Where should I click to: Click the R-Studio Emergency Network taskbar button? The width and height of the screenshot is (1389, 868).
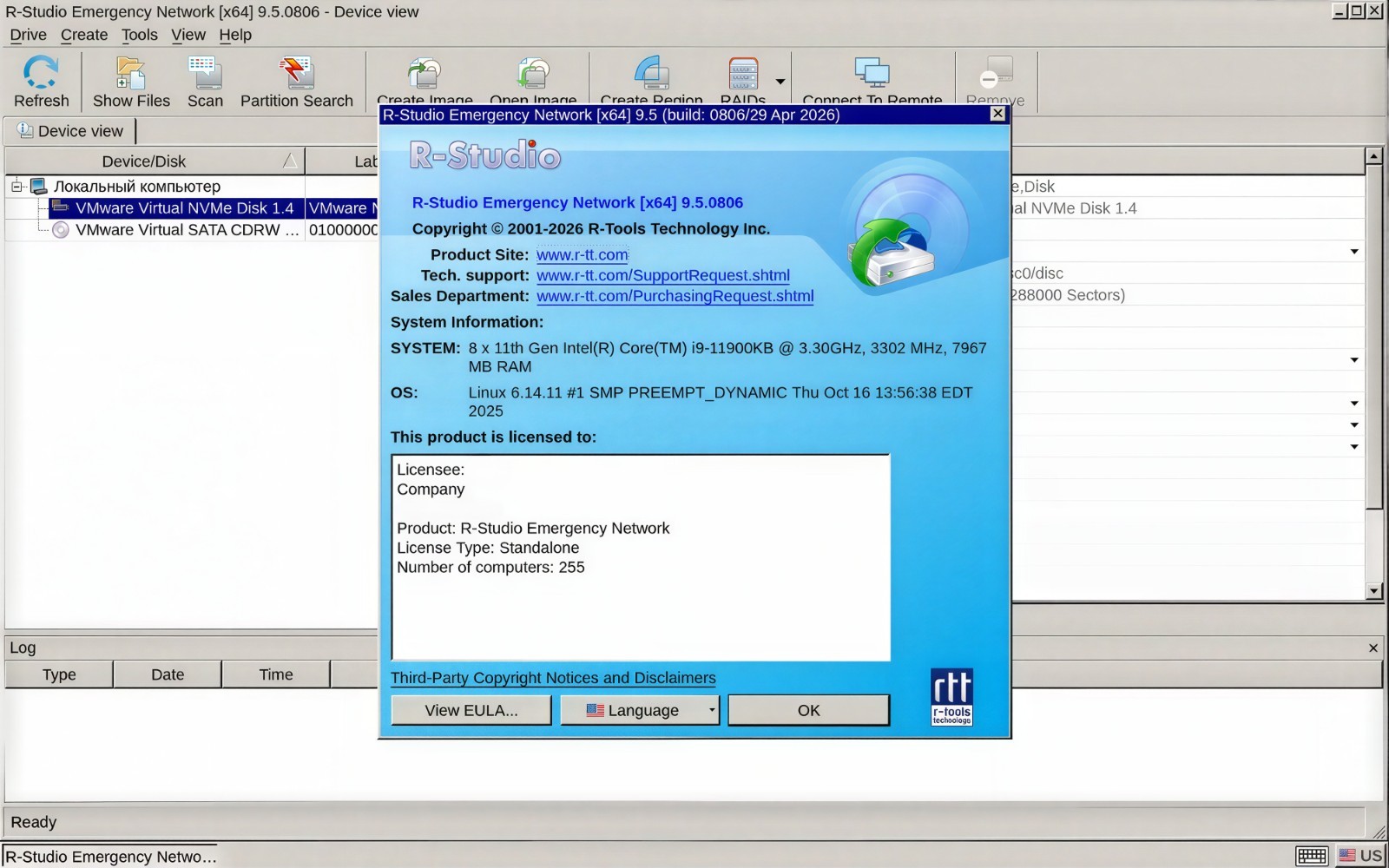pyautogui.click(x=111, y=856)
